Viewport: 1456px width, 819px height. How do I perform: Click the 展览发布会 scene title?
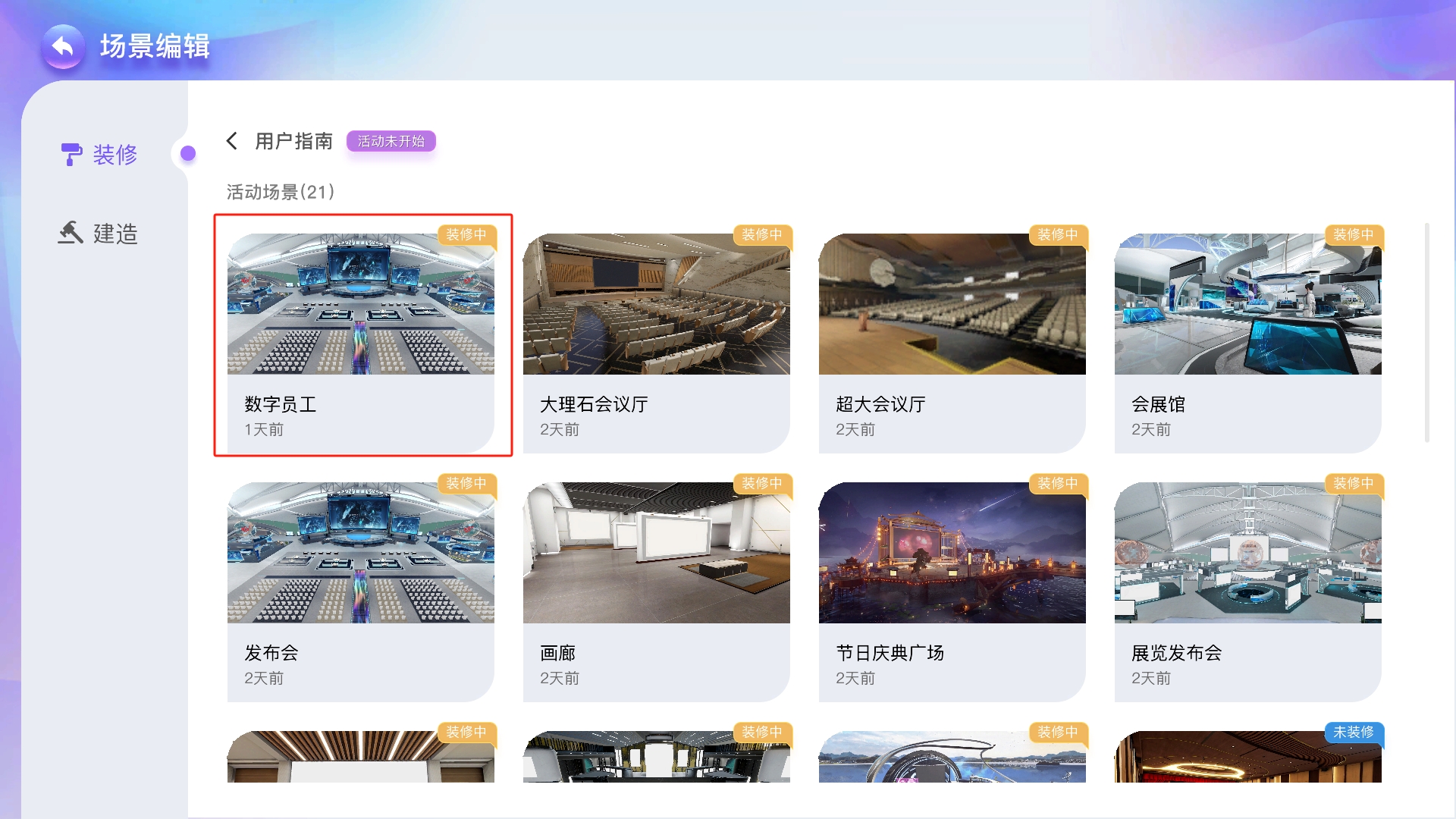(x=1177, y=653)
